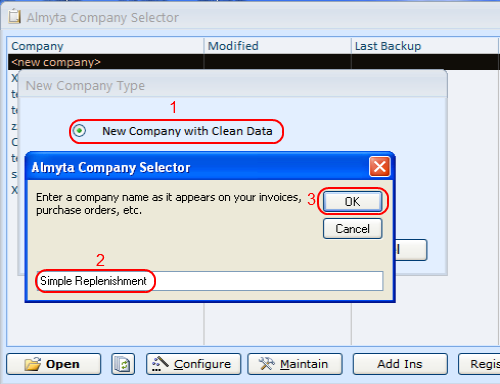
Task: Click the Add Ins button
Action: 400,364
